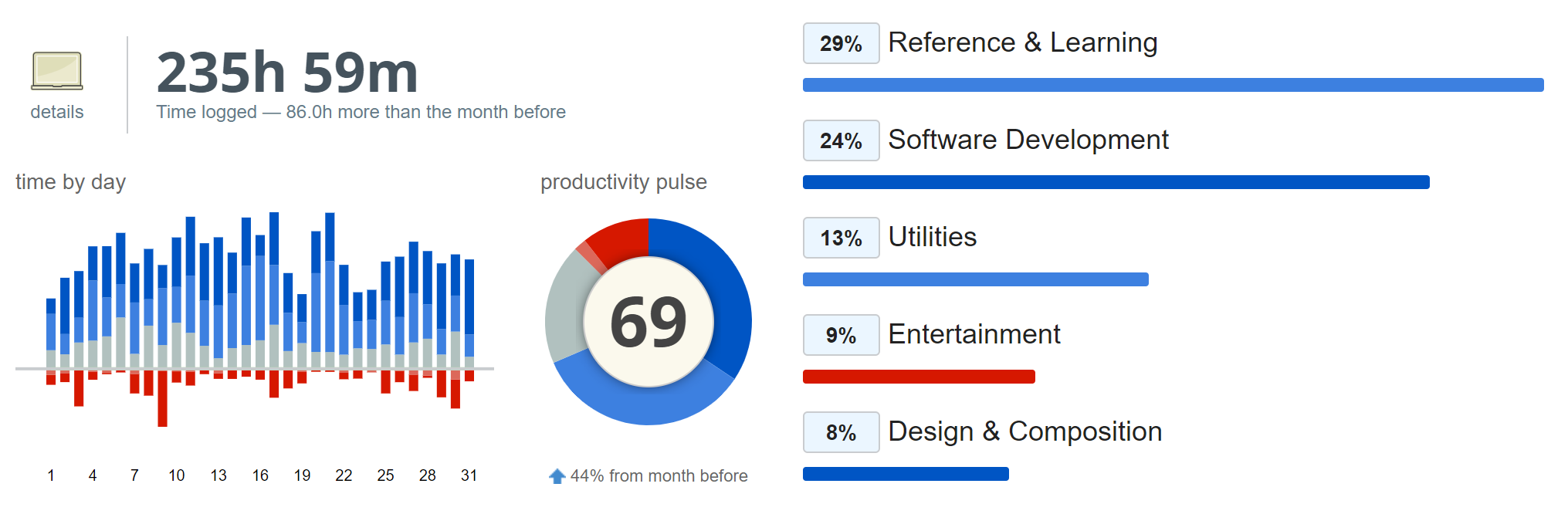
Task: Click the Reference & Learning progress bar
Action: (1172, 85)
